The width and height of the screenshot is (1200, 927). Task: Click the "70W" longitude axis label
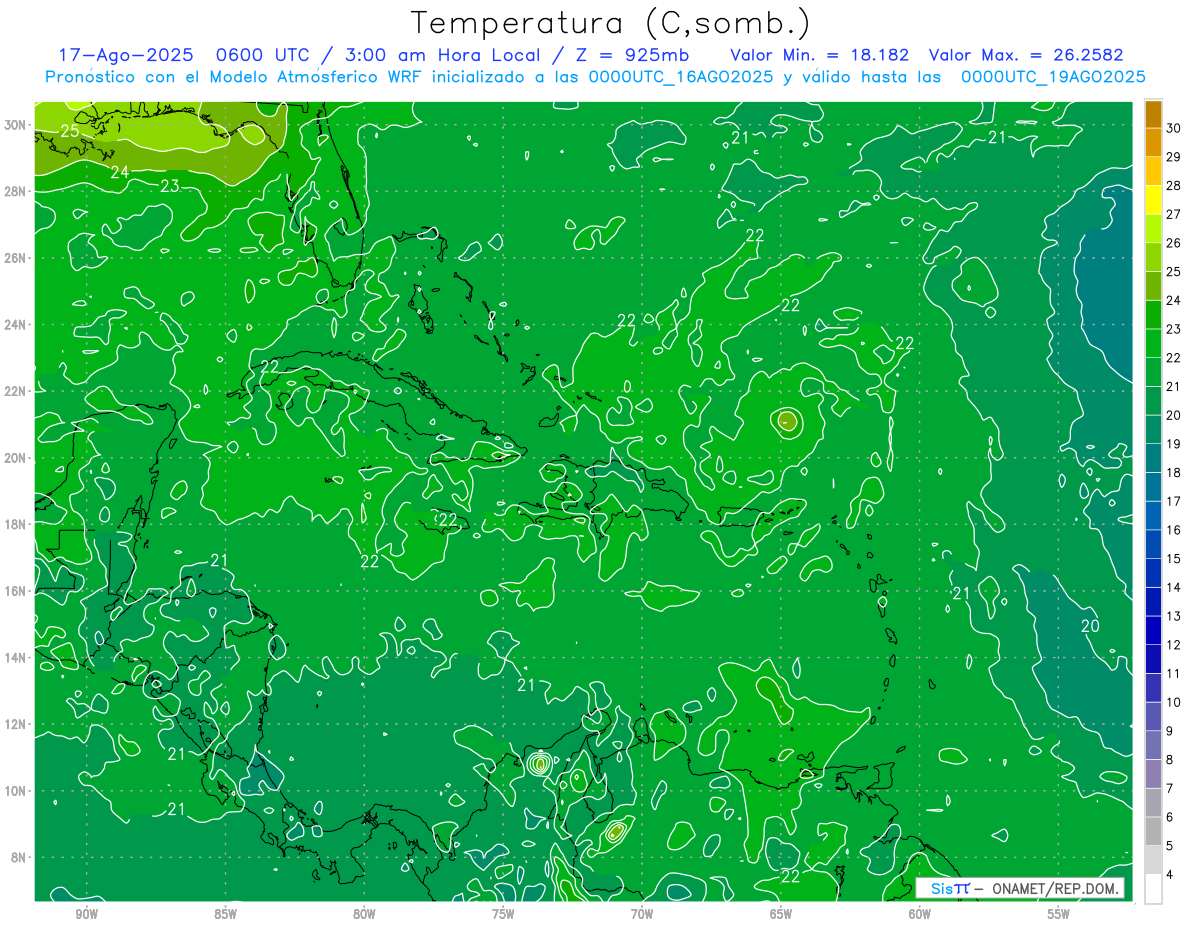tap(642, 914)
